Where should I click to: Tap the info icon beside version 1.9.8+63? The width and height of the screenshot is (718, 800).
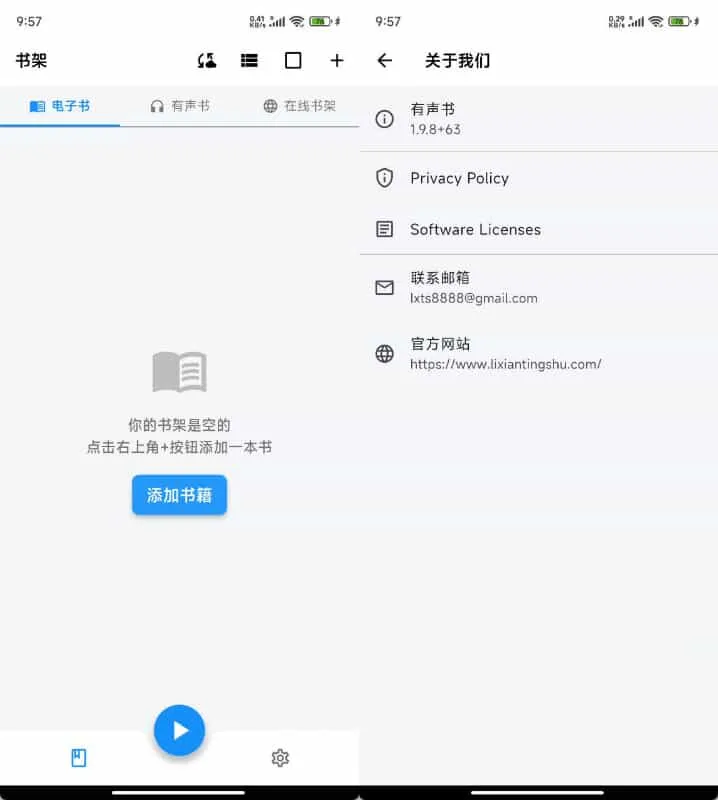coord(384,119)
